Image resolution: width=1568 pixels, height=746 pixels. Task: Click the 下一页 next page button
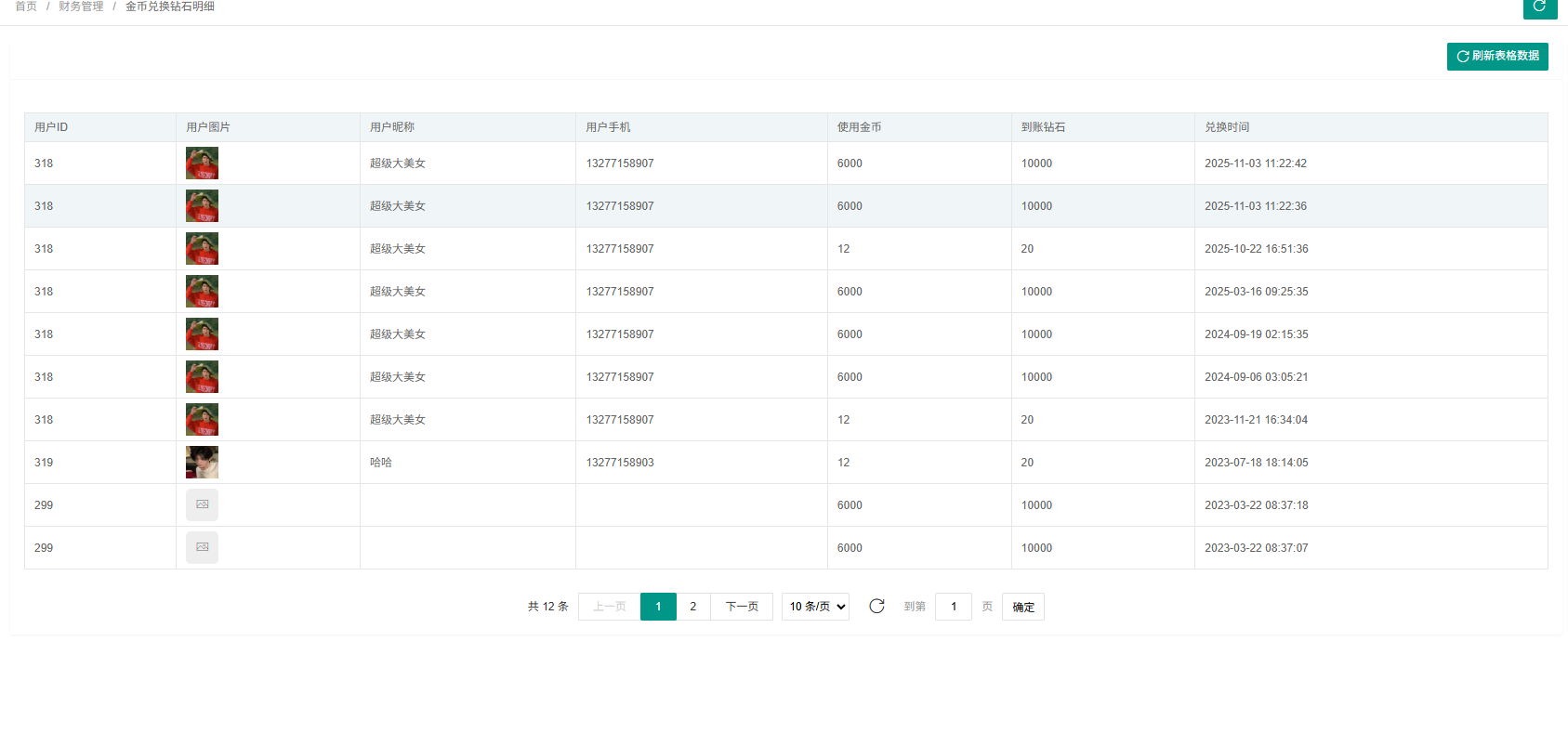click(x=741, y=607)
